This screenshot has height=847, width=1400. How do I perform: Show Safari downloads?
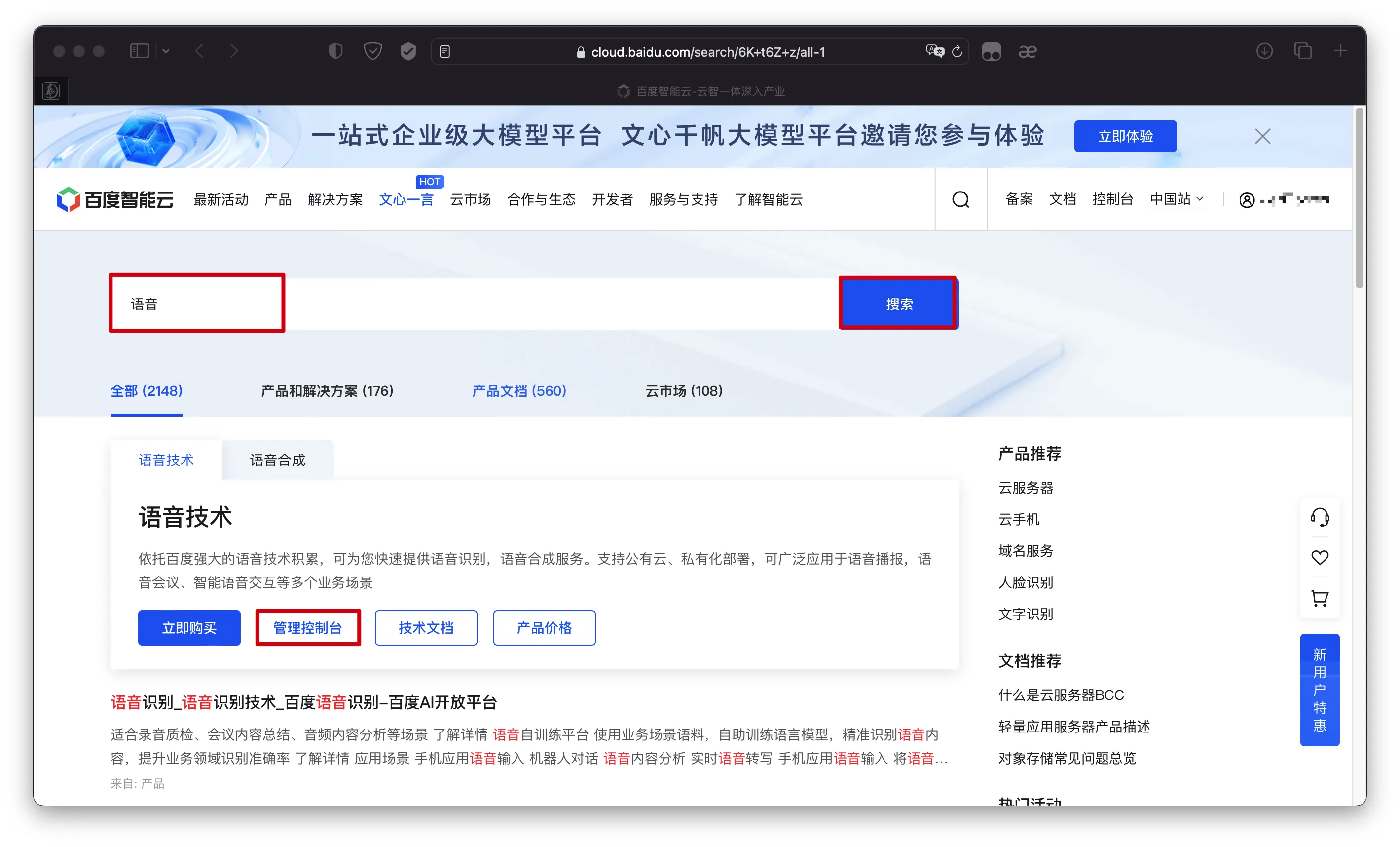click(x=1264, y=51)
